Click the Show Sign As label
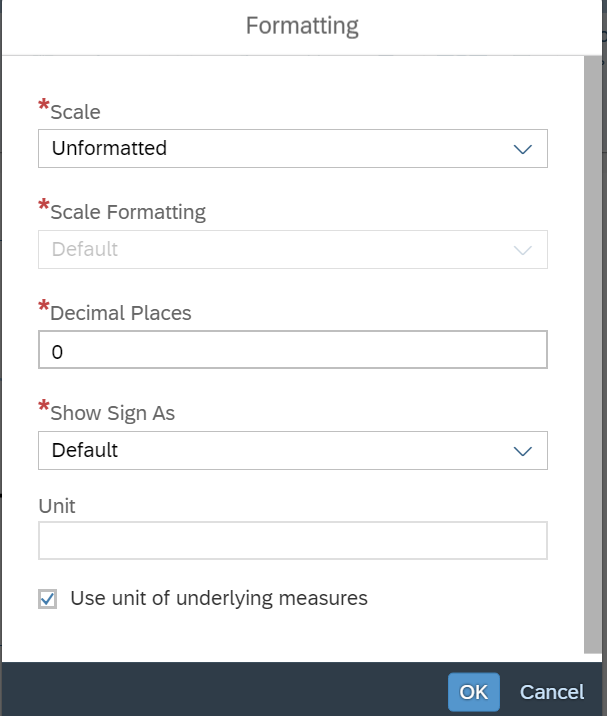 [x=112, y=413]
